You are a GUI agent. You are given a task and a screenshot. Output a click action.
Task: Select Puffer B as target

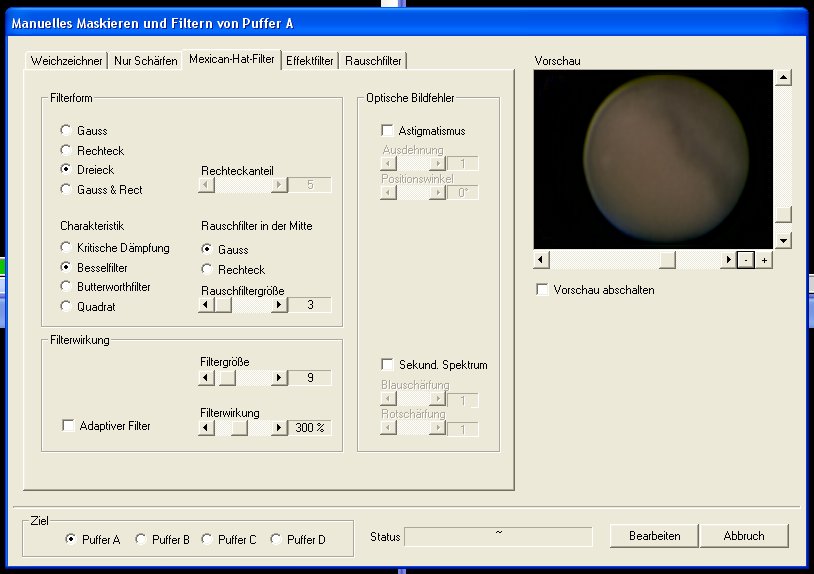[x=141, y=539]
